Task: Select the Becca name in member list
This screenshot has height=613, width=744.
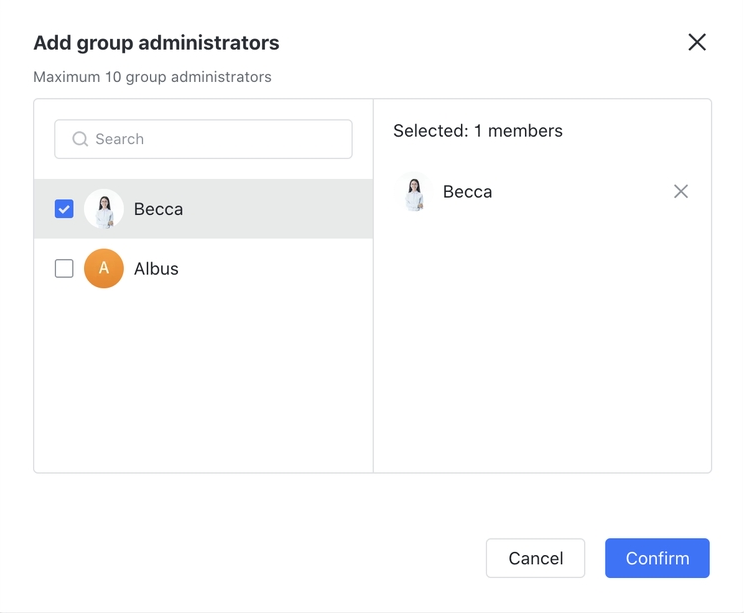Action: point(158,209)
